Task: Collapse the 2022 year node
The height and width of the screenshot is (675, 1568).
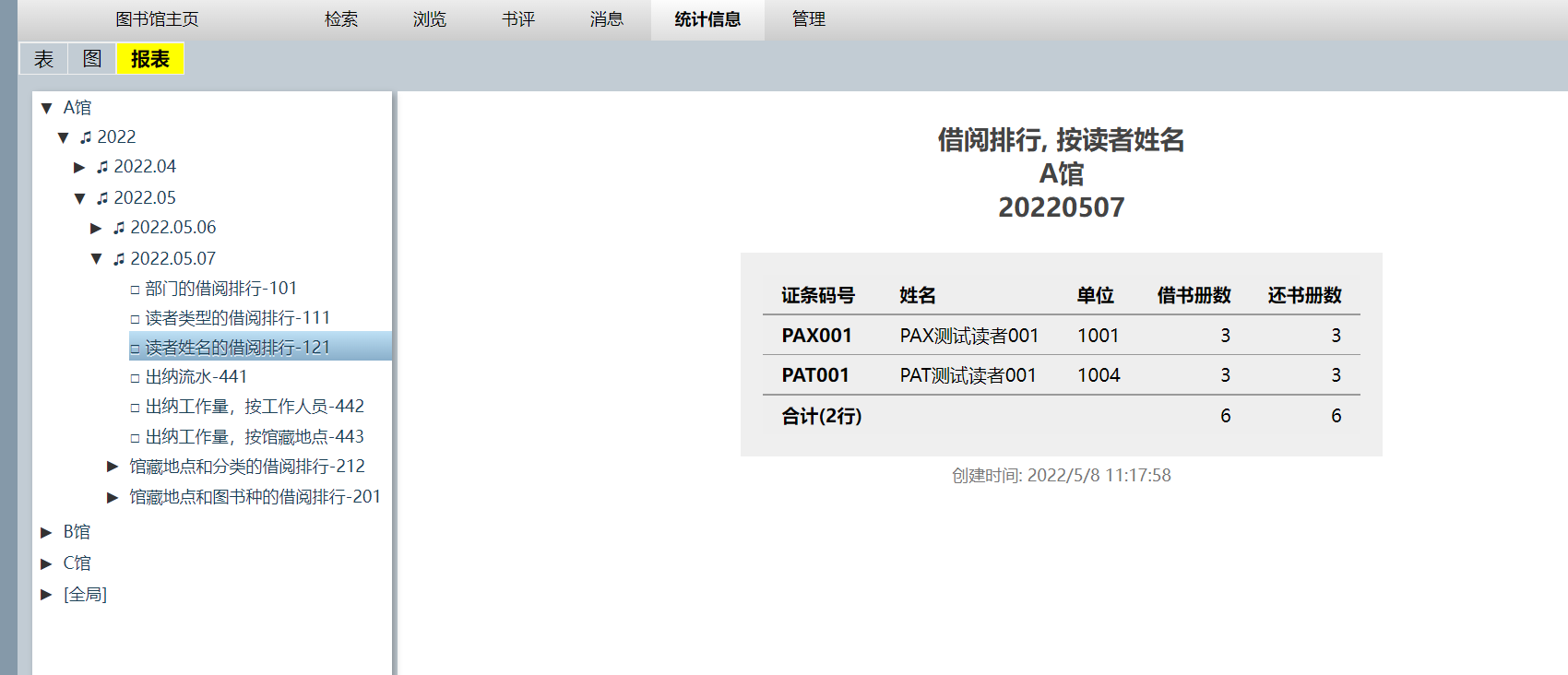Action: point(64,137)
